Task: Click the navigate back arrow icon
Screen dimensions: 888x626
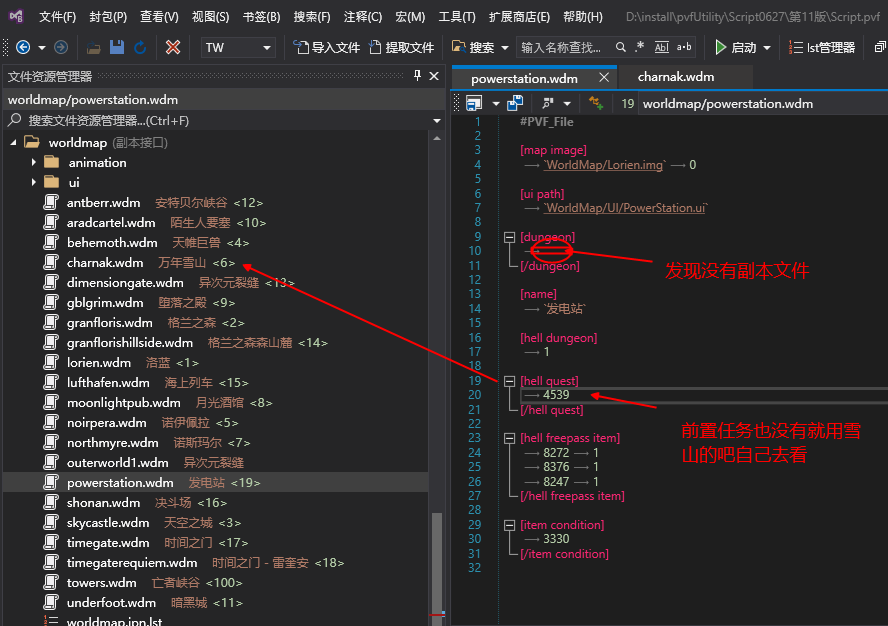Action: tap(23, 47)
